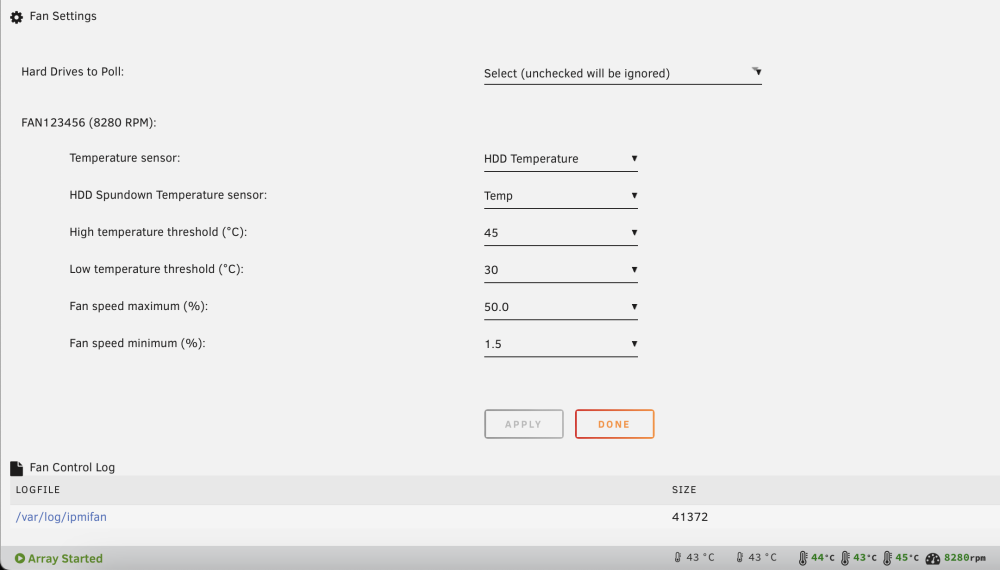Image resolution: width=1000 pixels, height=570 pixels.
Task: Click the HDD Spundown Temperature sensor label
Action: (x=168, y=195)
